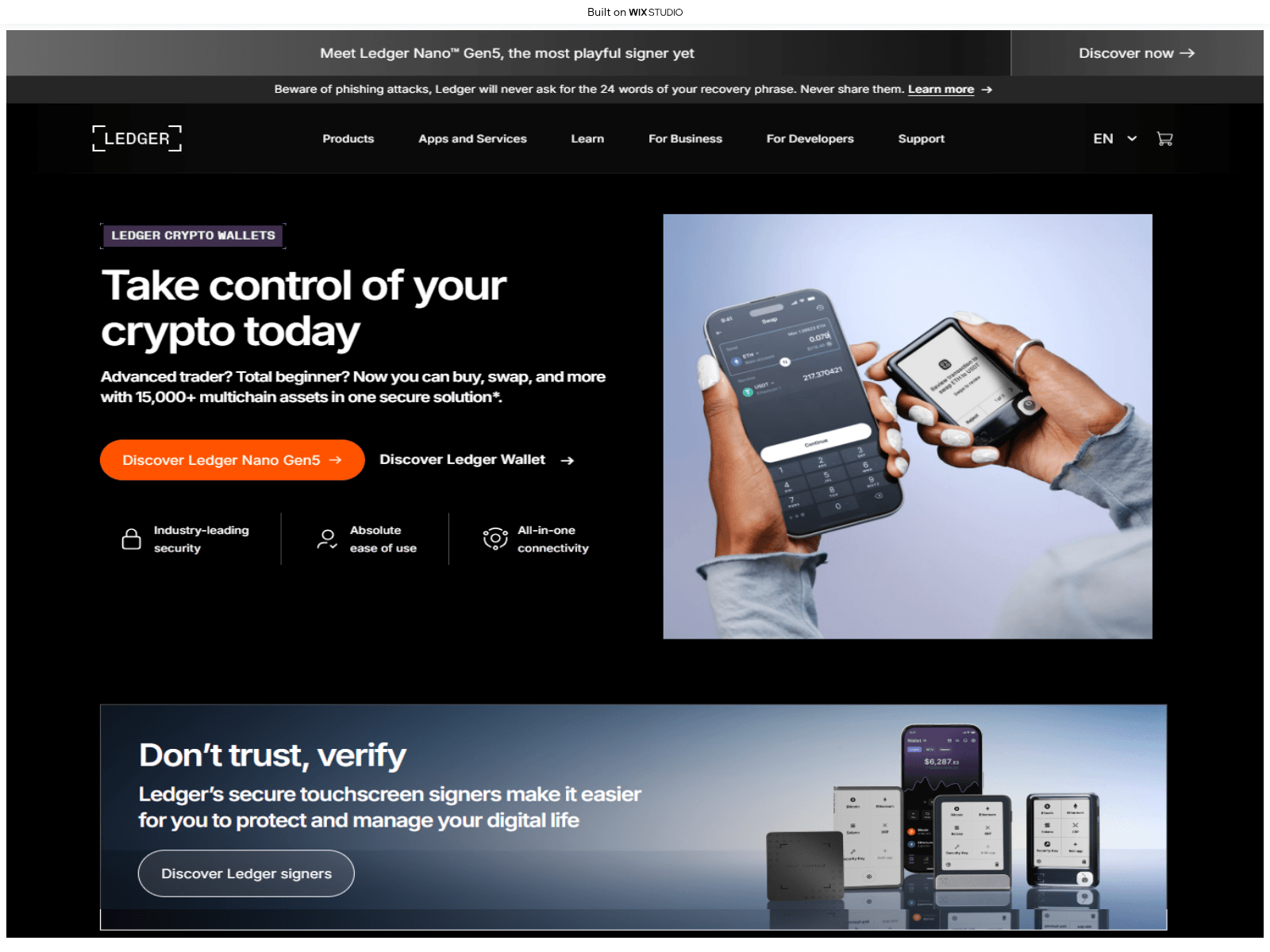Expand the EN language dropdown chevron
The height and width of the screenshot is (952, 1270).
point(1132,139)
